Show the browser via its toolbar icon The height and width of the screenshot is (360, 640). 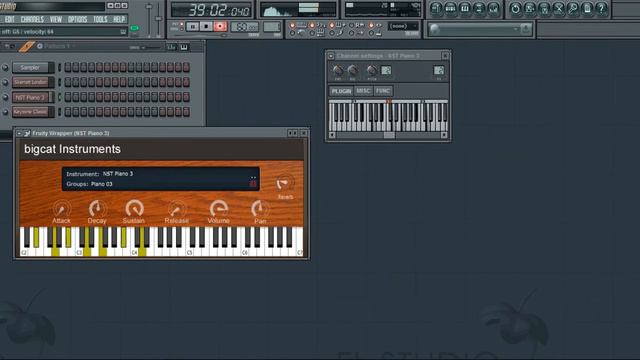[479, 8]
